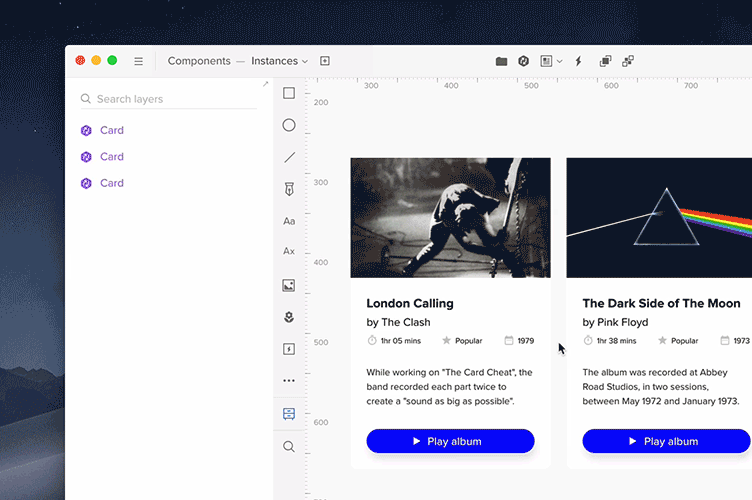Screen dimensions: 752x500
Task: Click 'by The Clash' text
Action: coord(399,322)
